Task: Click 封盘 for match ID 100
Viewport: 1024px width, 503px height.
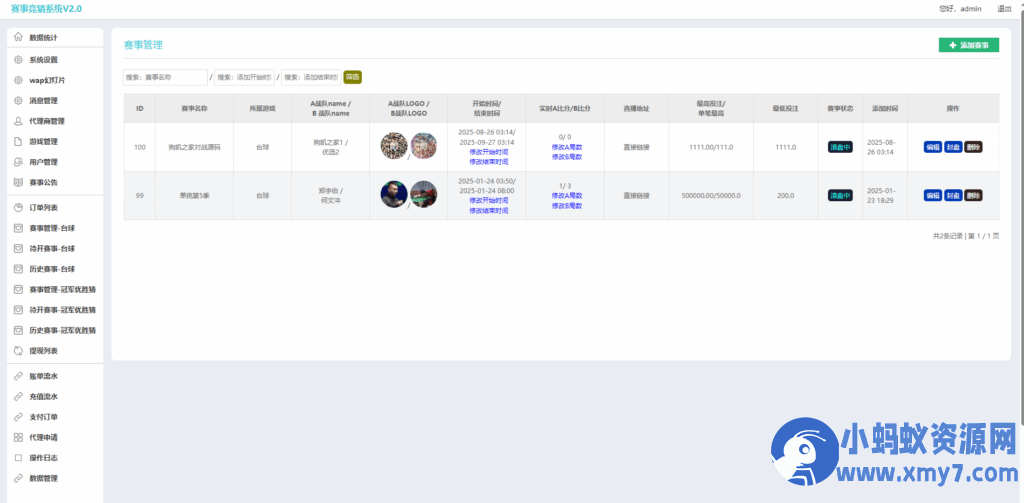Action: (x=953, y=147)
